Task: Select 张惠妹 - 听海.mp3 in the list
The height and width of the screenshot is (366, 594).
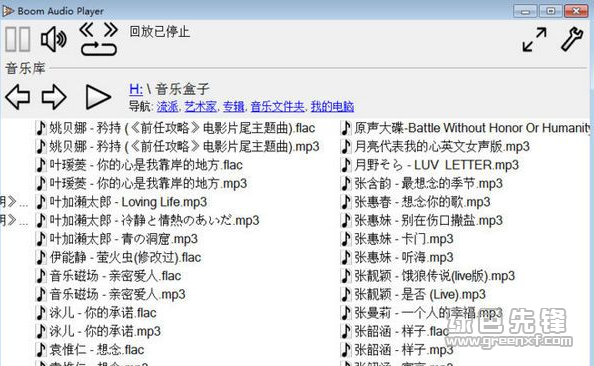Action: click(x=397, y=258)
